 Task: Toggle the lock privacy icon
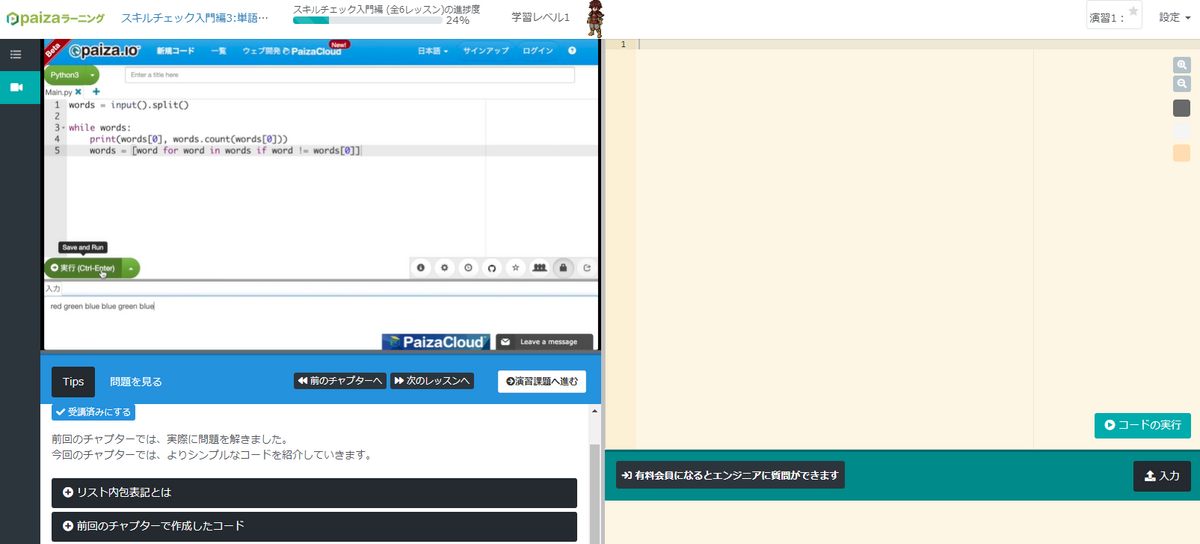pos(563,268)
